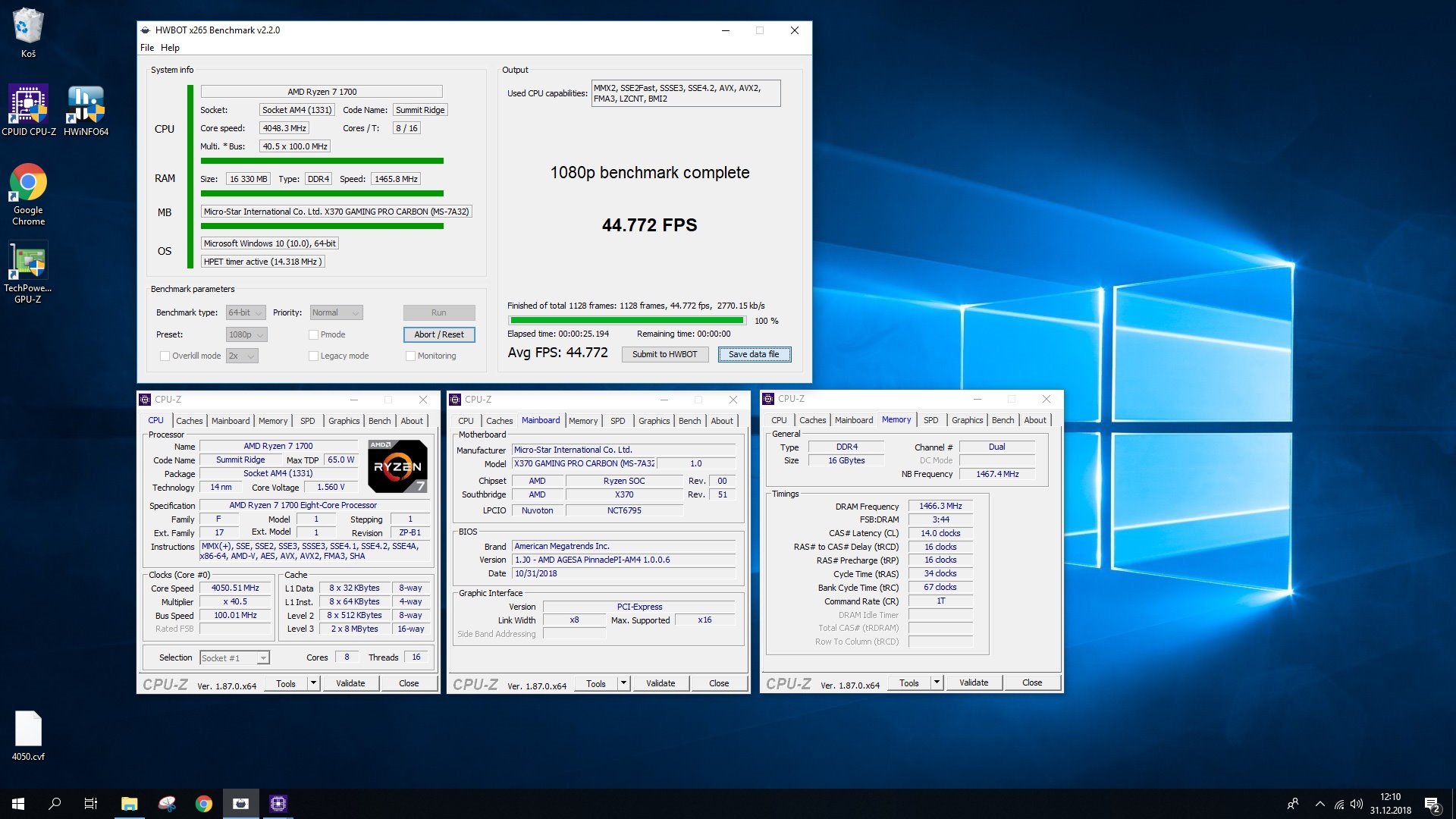Screen dimensions: 1456x819
Task: Open the File menu in HWBOT x265
Action: coord(147,48)
